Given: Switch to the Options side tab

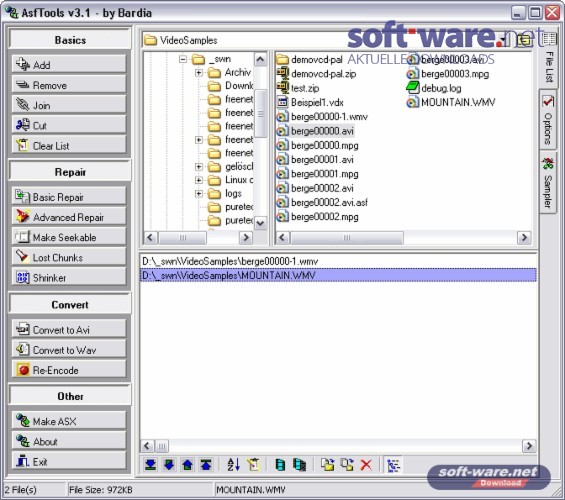Looking at the screenshot, I should coord(548,119).
